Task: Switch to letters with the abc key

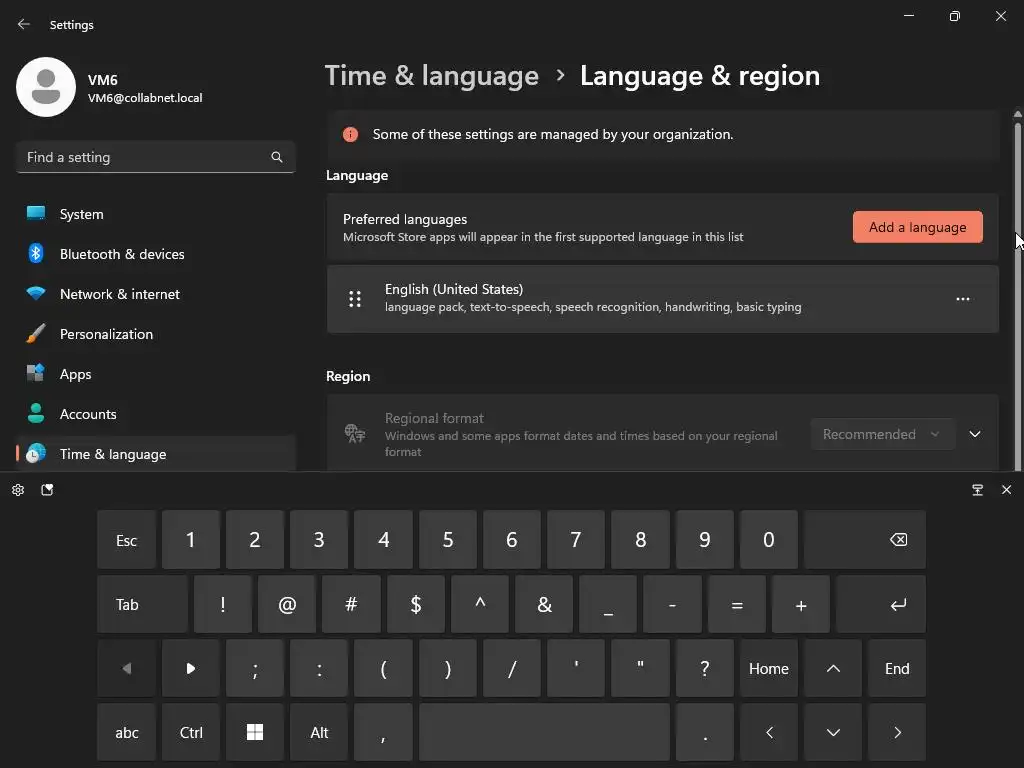Action: tap(127, 733)
